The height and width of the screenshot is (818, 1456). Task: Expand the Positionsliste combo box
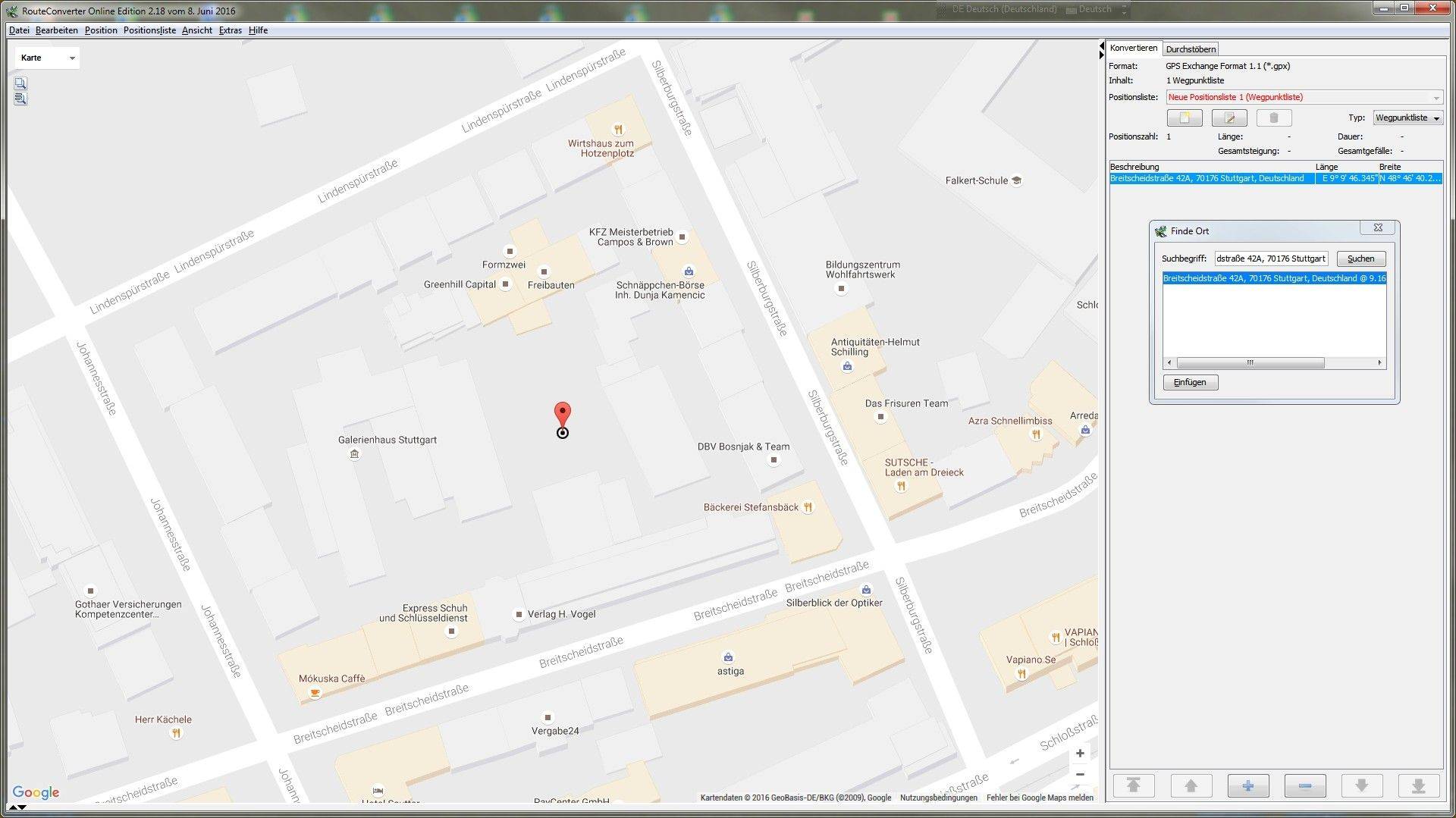[1435, 98]
